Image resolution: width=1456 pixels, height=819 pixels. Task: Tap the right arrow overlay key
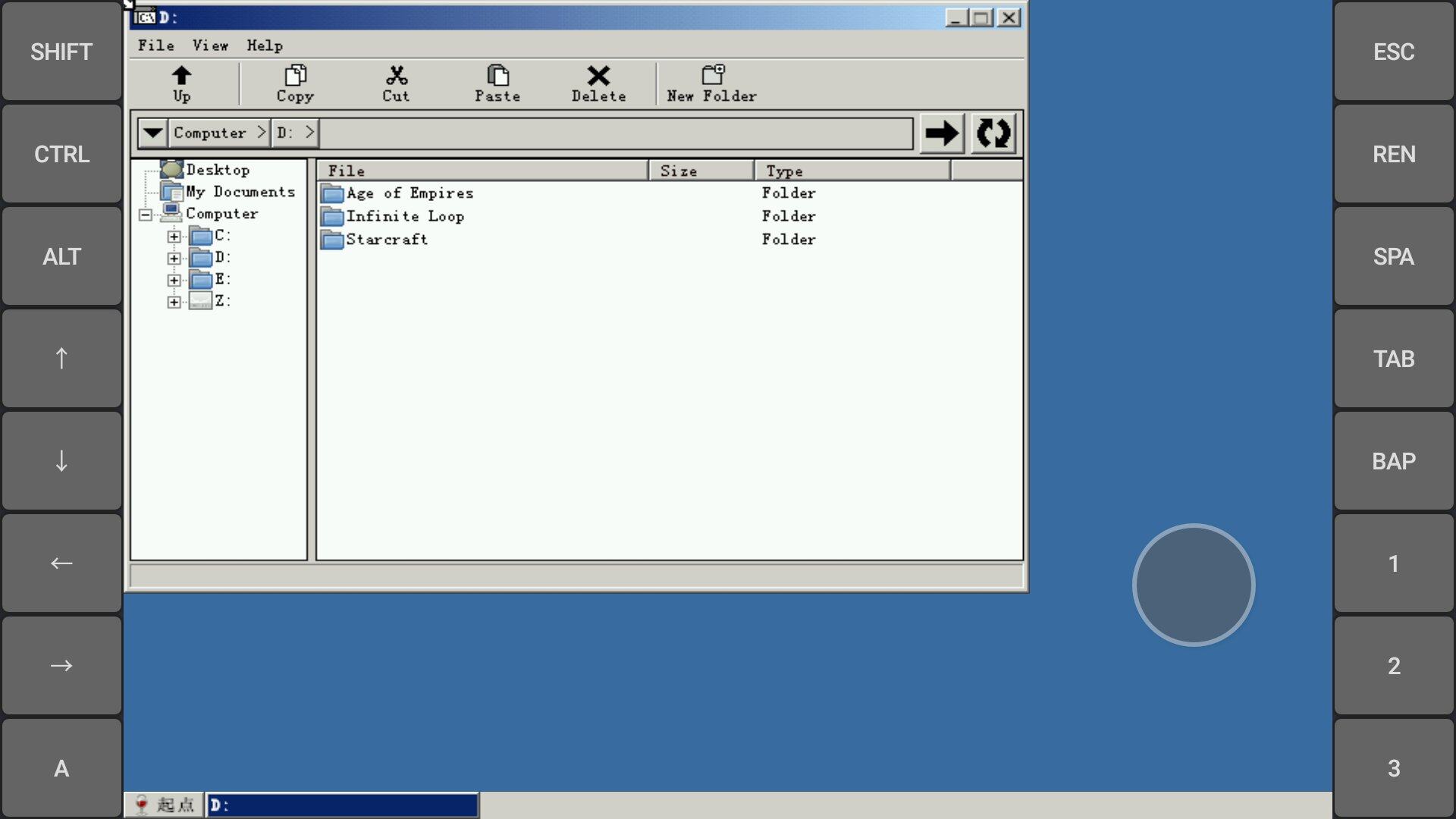point(61,666)
